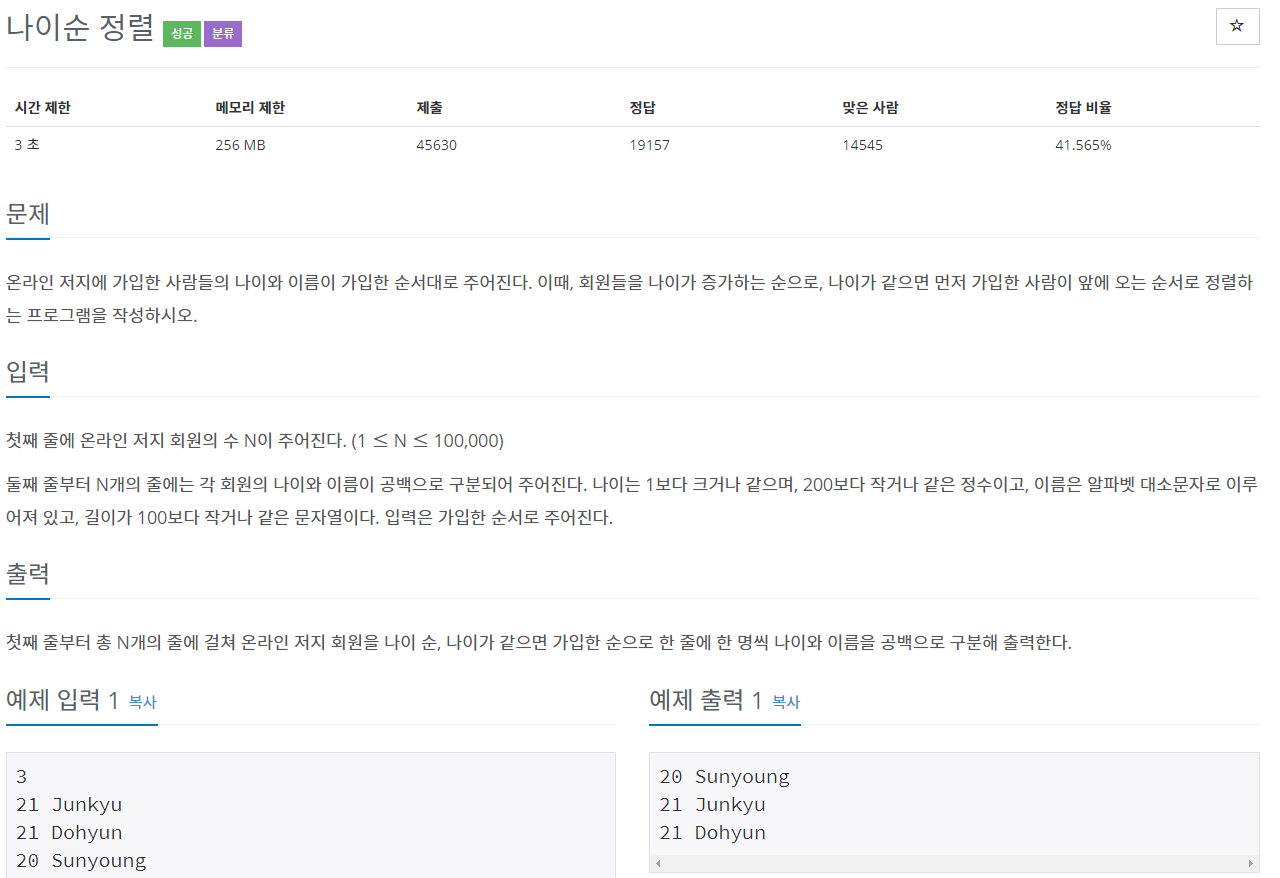This screenshot has width=1280, height=878.
Task: Click the 출력 section heading
Action: click(28, 574)
